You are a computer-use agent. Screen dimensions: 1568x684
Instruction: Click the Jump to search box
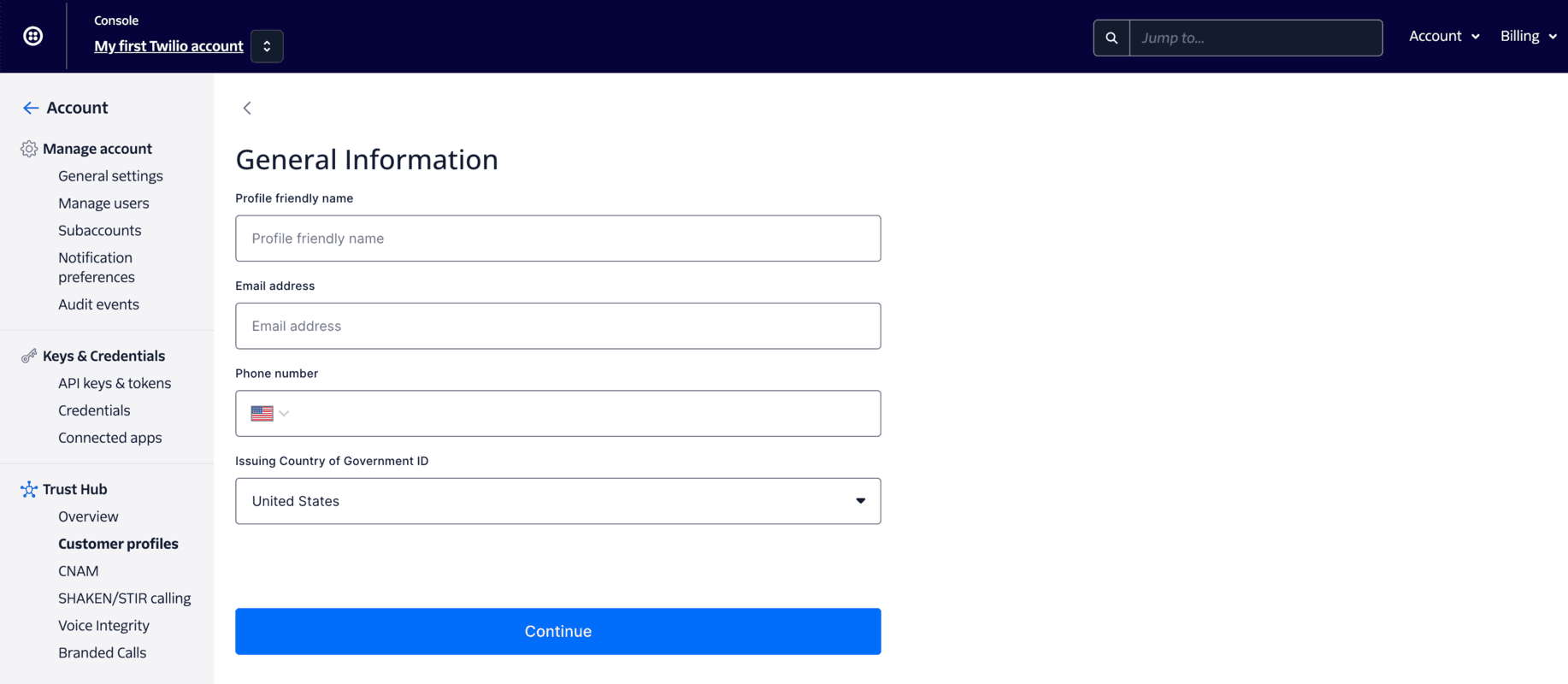1255,38
